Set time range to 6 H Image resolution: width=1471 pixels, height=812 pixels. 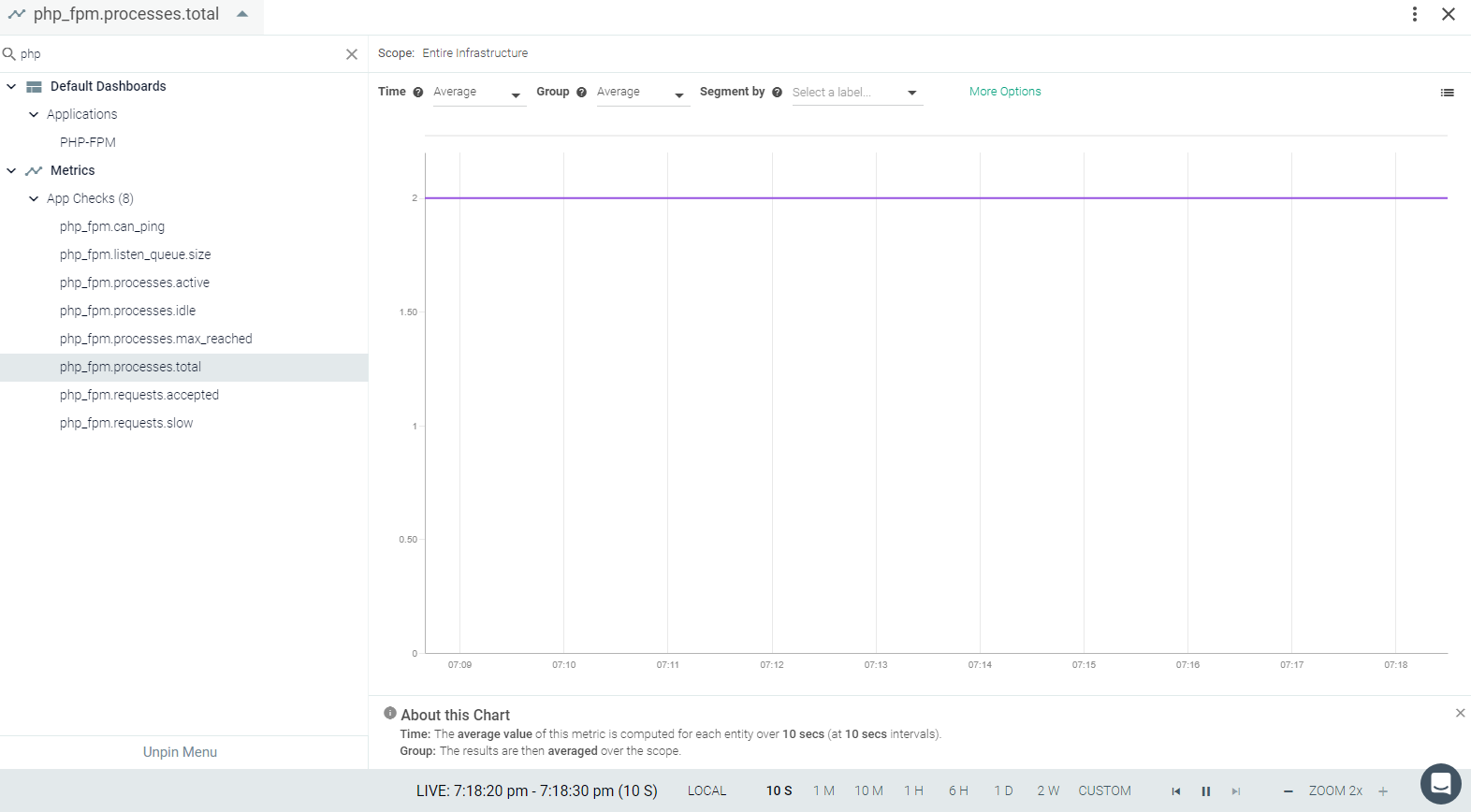click(958, 791)
